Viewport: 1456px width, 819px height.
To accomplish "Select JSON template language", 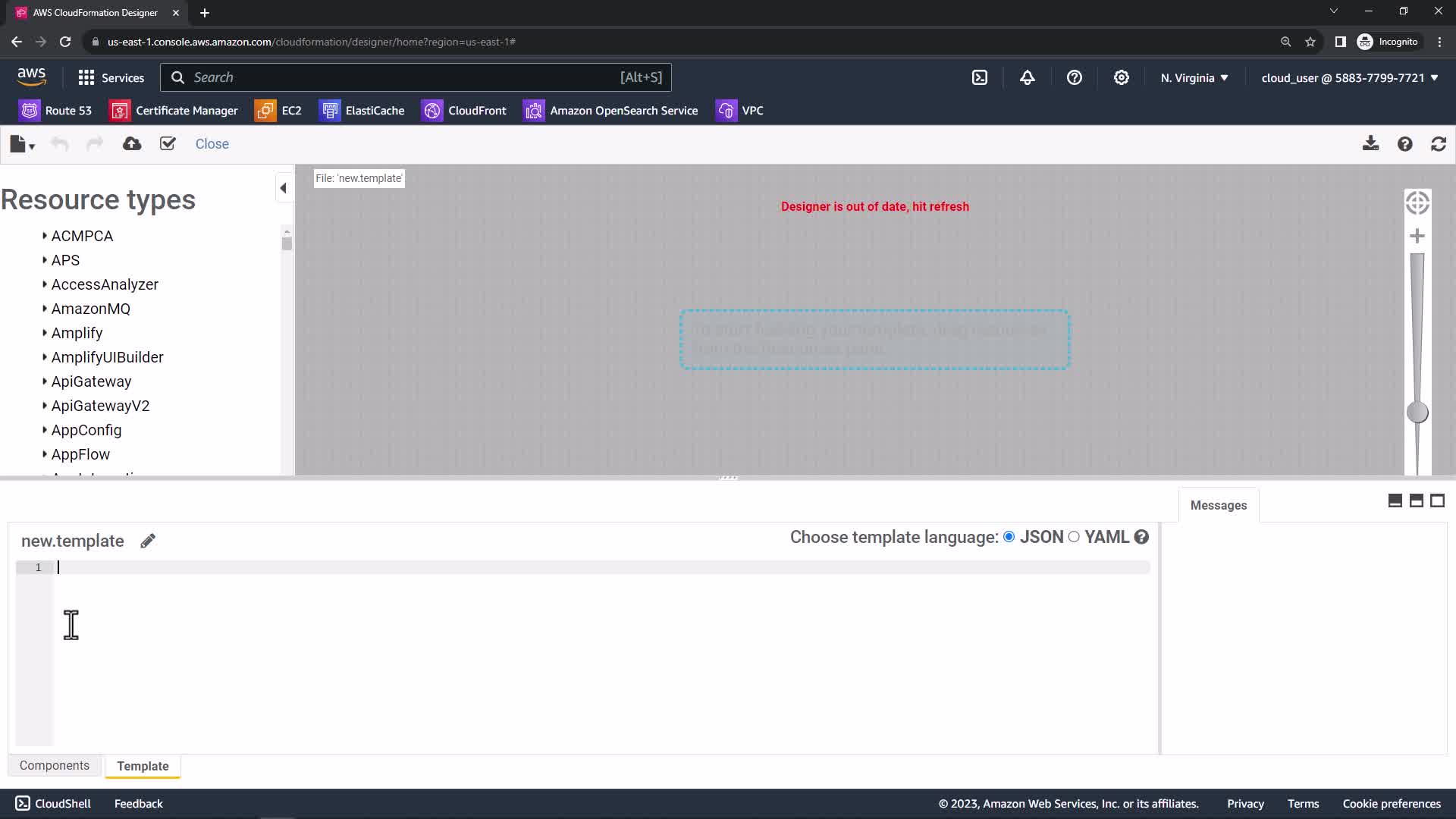I will click(x=1009, y=537).
